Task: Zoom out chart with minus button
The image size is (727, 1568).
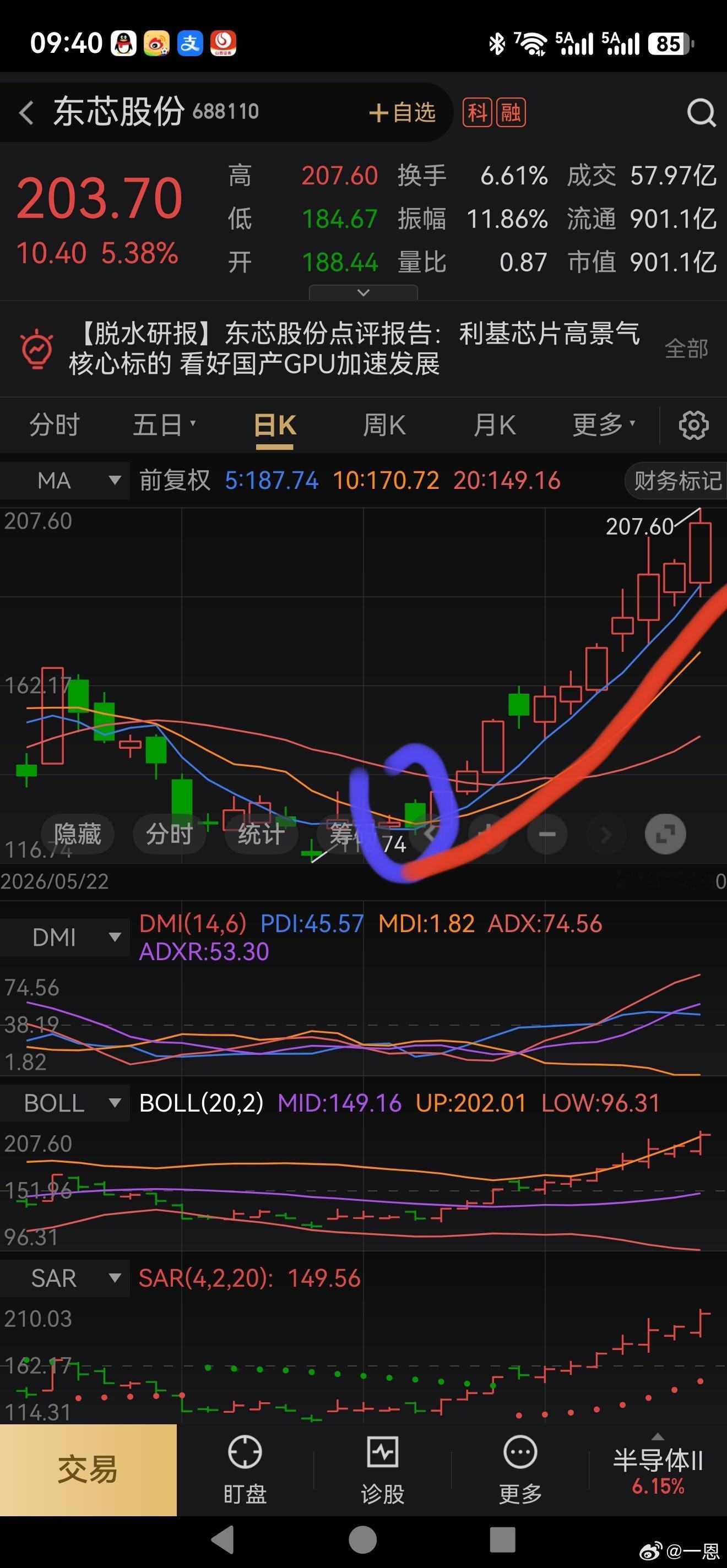Action: pyautogui.click(x=547, y=834)
